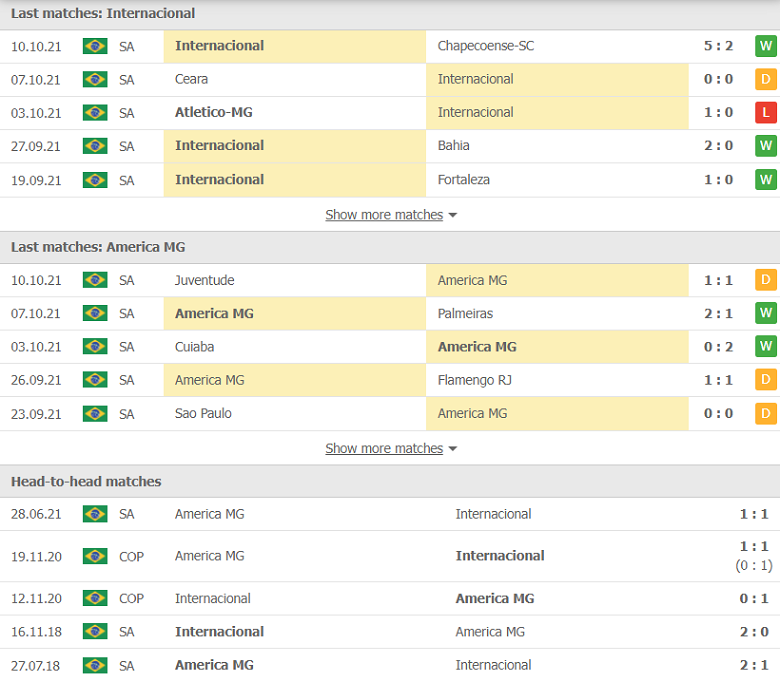Open Fortaleza team name
Screen dimensions: 780x682
[x=464, y=180]
